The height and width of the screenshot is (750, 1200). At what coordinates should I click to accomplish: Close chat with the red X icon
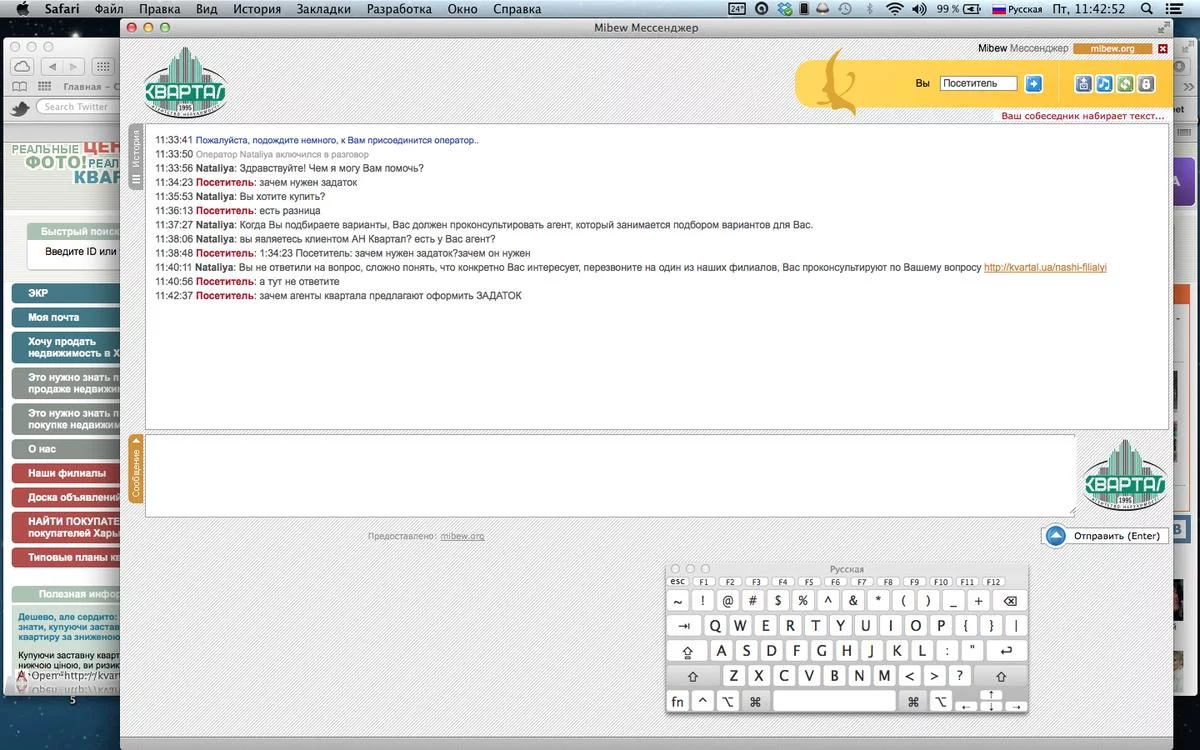(1163, 48)
